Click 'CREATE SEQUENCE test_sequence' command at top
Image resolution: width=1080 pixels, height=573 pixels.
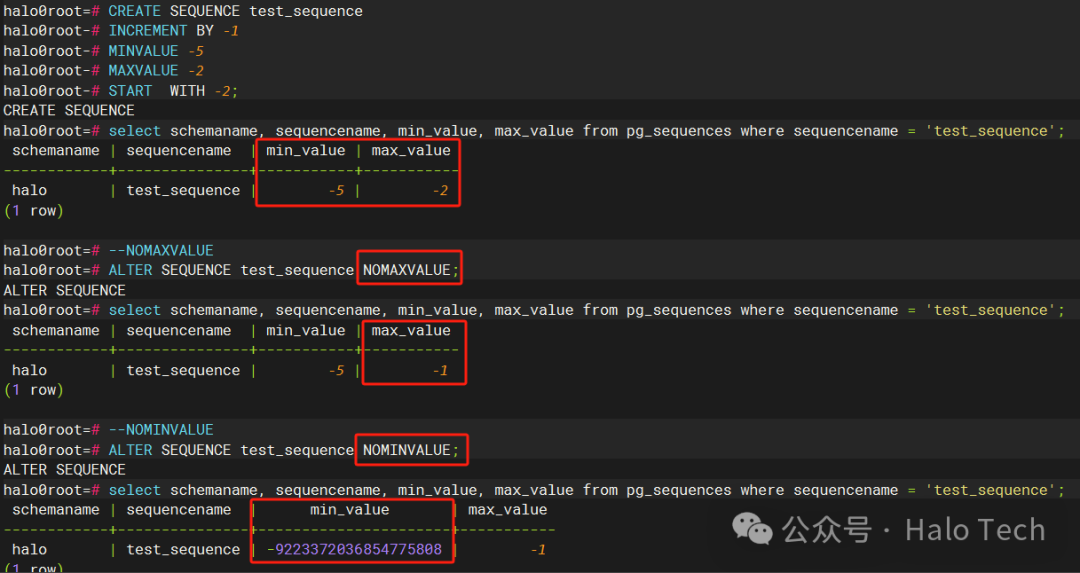point(236,11)
